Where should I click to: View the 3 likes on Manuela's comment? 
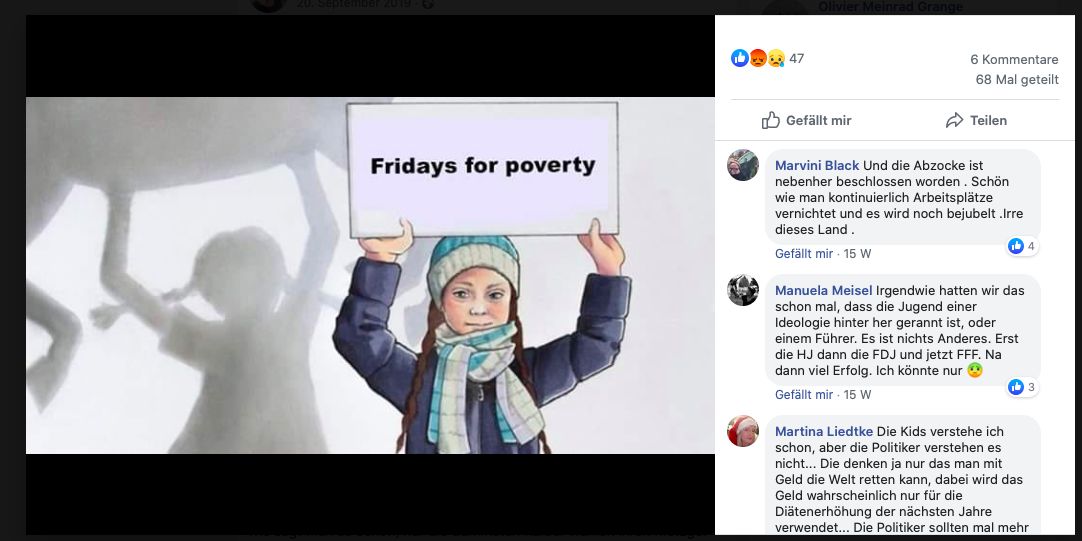[1023, 387]
